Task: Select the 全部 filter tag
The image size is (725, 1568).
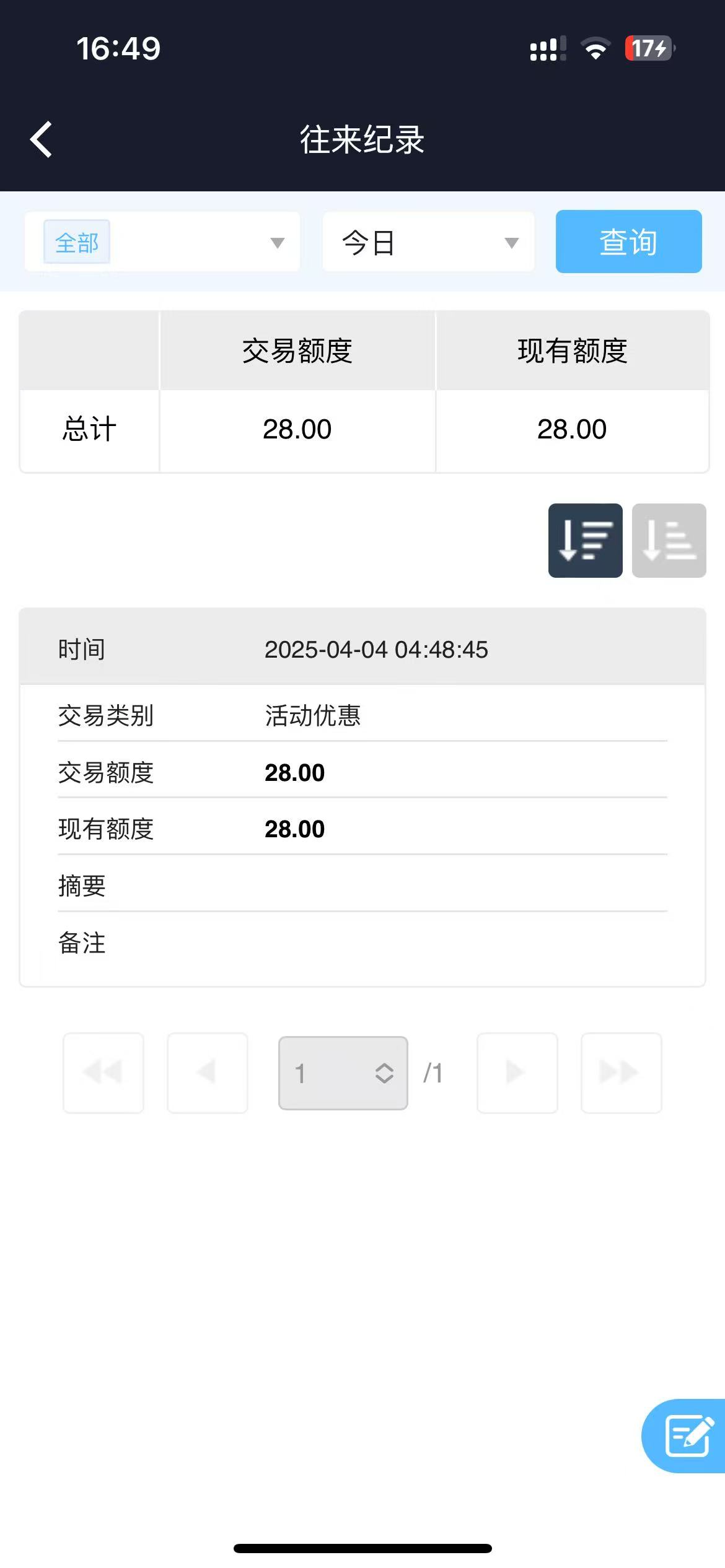Action: pyautogui.click(x=77, y=242)
